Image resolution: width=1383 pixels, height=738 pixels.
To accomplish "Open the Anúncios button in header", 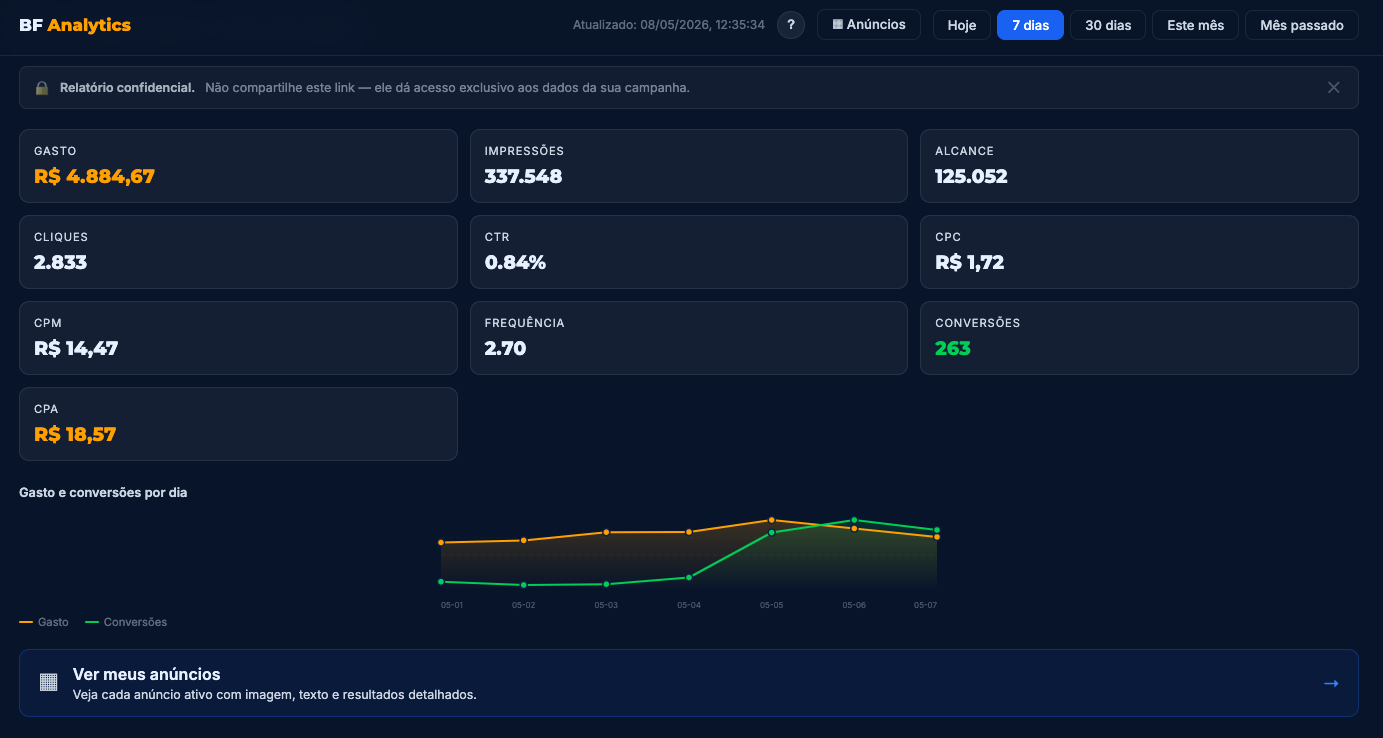I will coord(869,25).
